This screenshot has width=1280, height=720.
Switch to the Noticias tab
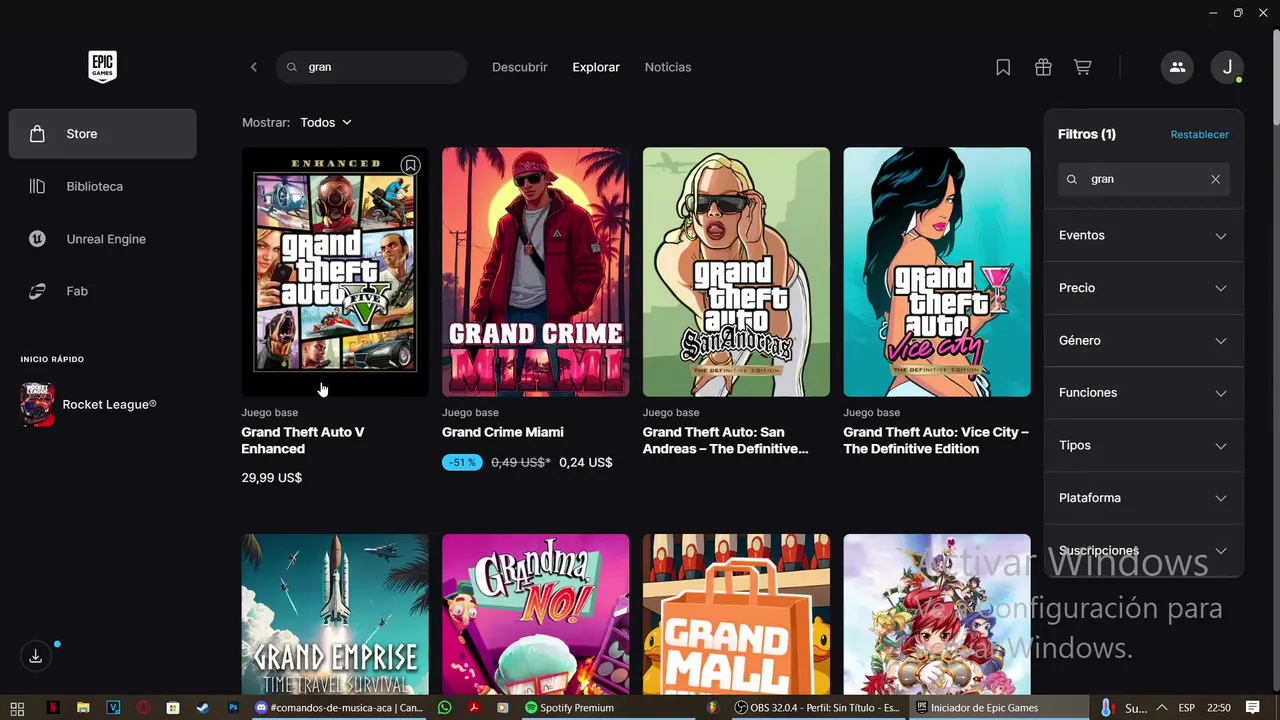tap(668, 67)
